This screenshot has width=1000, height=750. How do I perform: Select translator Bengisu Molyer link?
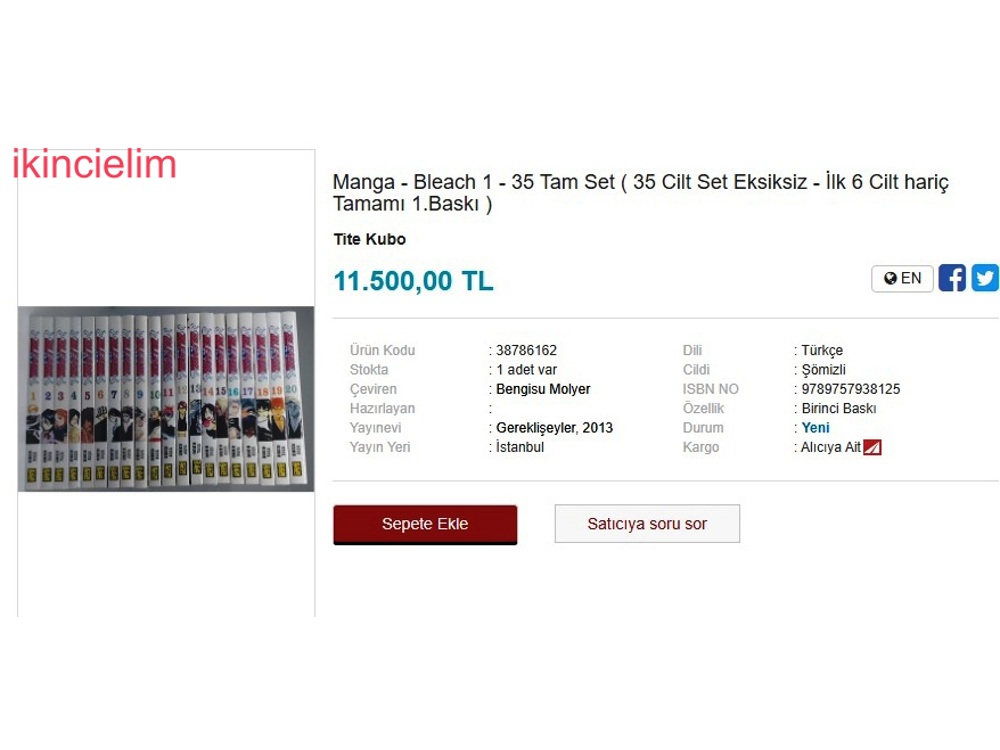point(543,389)
